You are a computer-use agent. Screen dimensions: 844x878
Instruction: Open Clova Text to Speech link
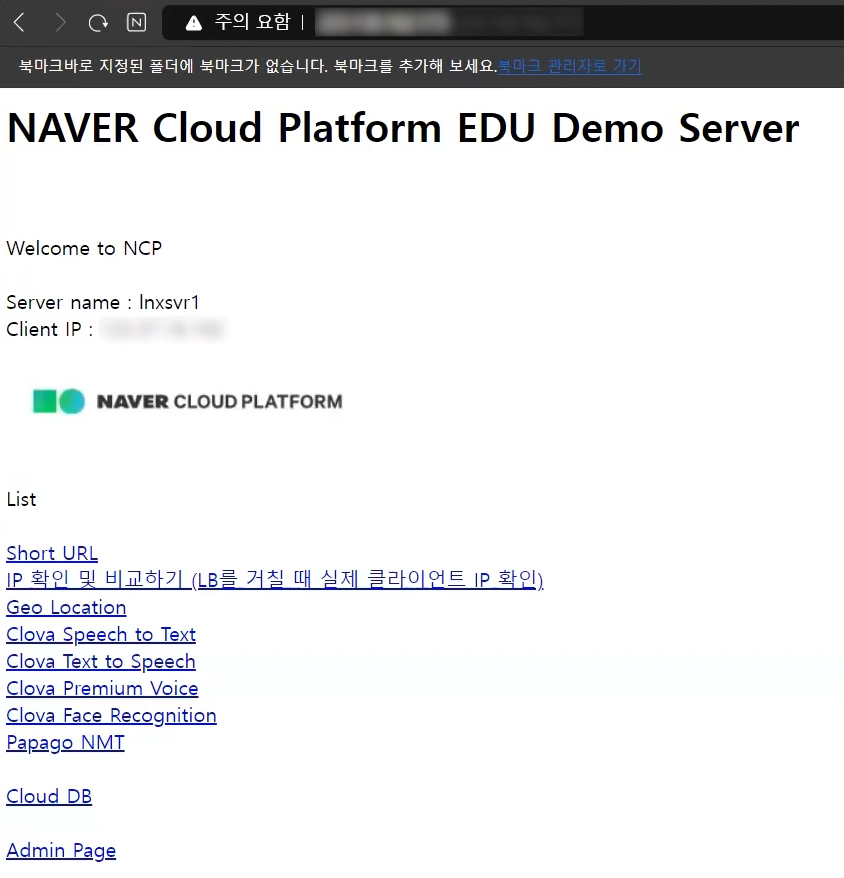tap(101, 661)
